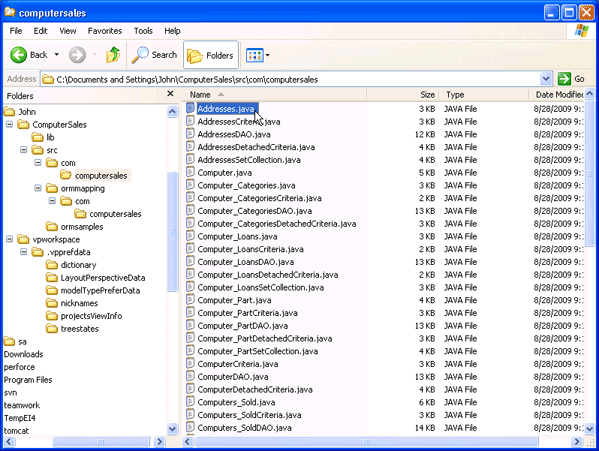Click the AddressesDAO.java file icon
The image size is (599, 451).
point(190,134)
